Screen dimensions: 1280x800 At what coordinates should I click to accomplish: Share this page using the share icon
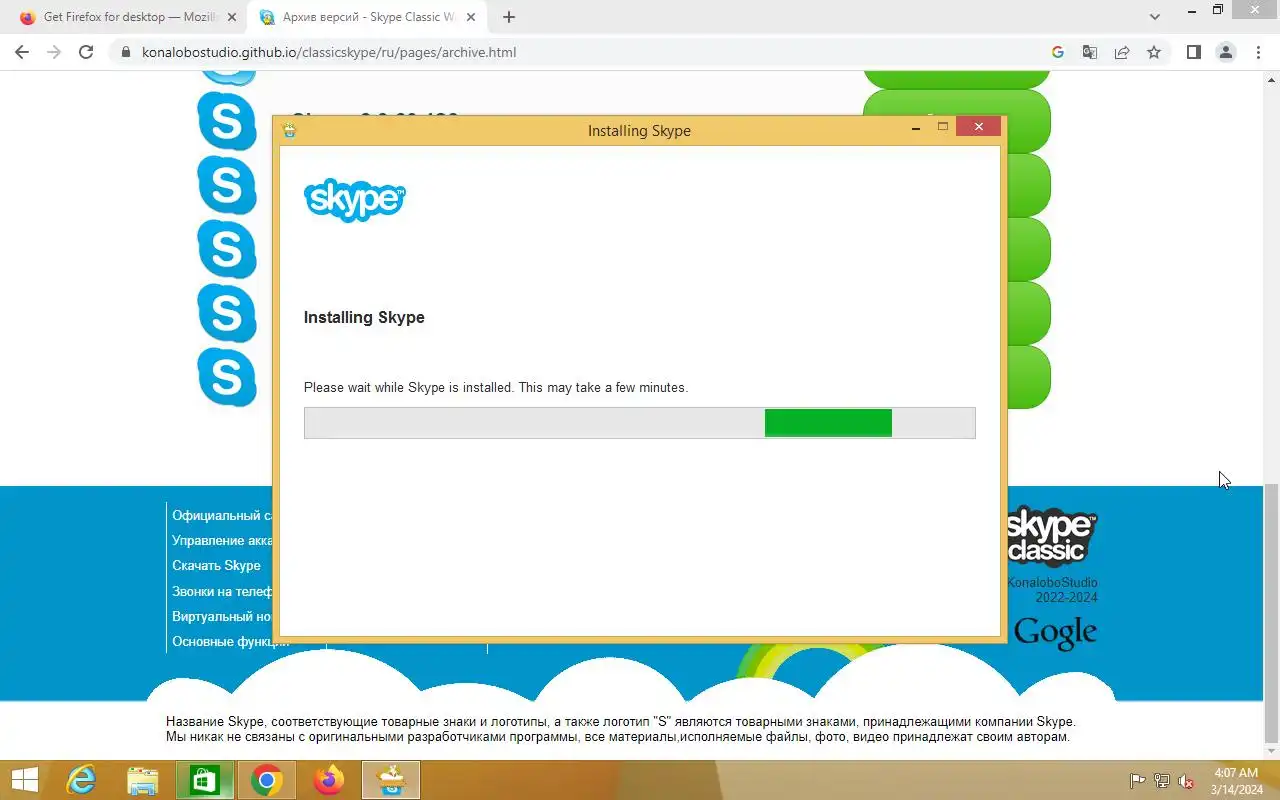click(x=1122, y=52)
